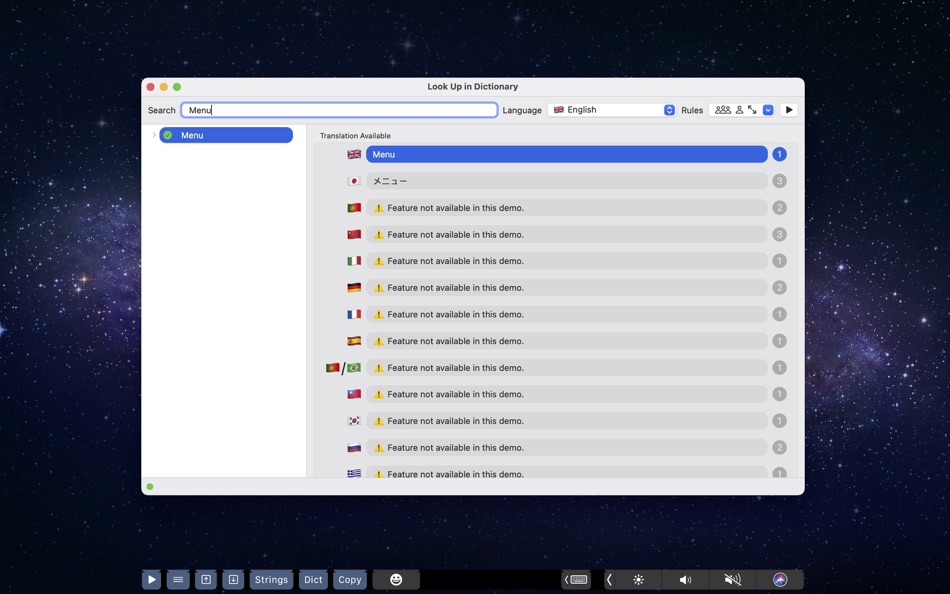This screenshot has height=594, width=950.
Task: Tap the Dict button in the Touch Bar
Action: click(x=313, y=580)
